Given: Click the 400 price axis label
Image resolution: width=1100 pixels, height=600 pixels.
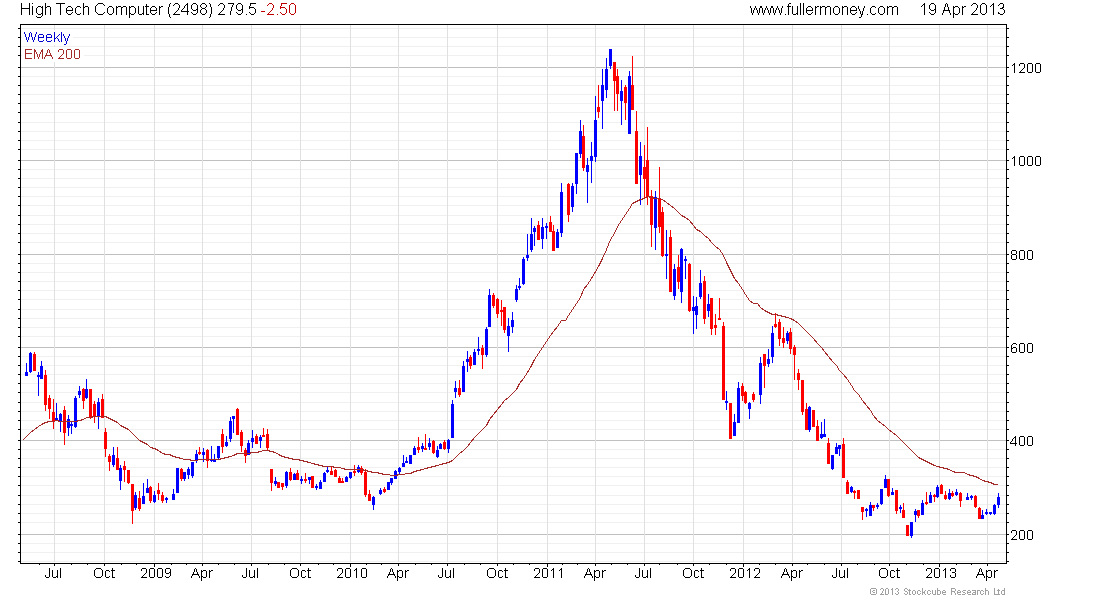Looking at the screenshot, I should click(1021, 442).
